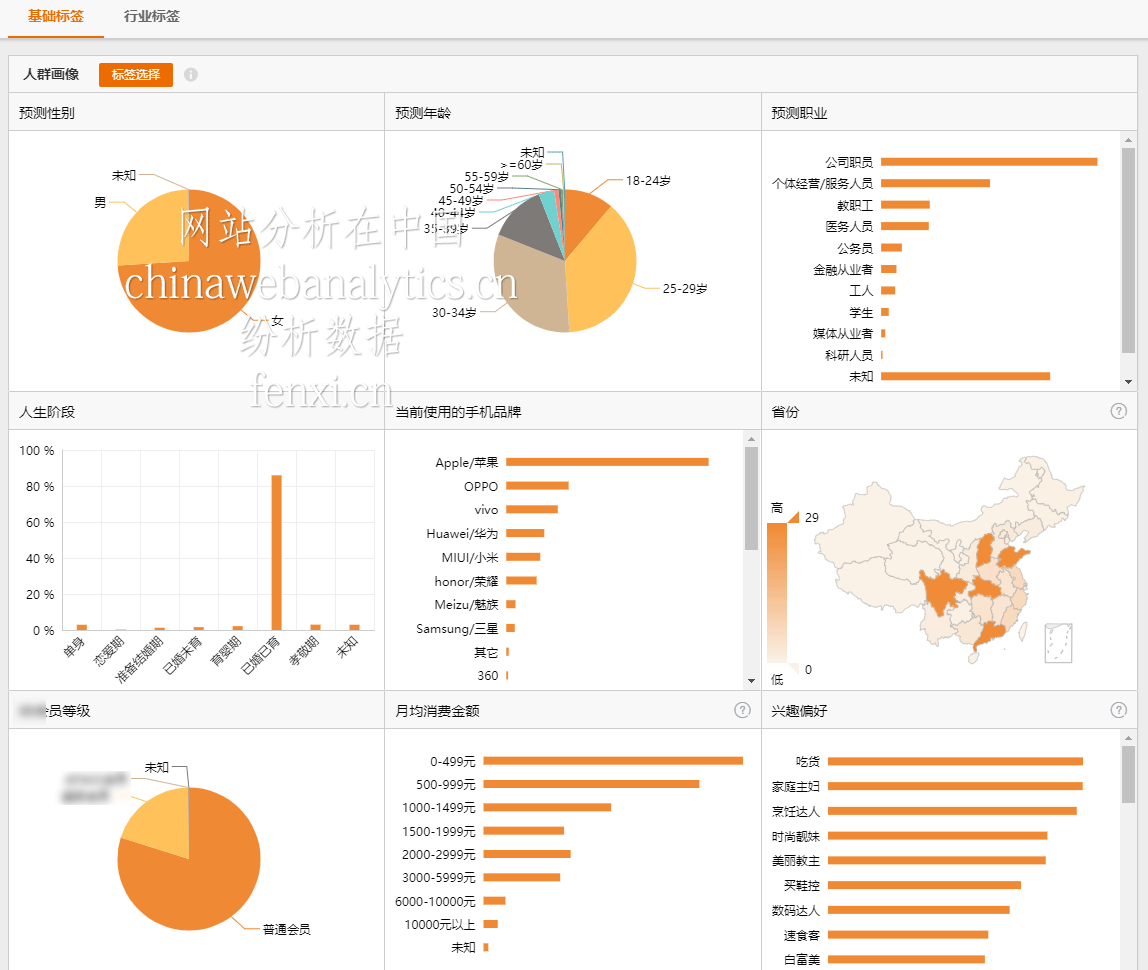1148x970 pixels.
Task: Switch to the 行业标签 tab
Action: point(152,17)
